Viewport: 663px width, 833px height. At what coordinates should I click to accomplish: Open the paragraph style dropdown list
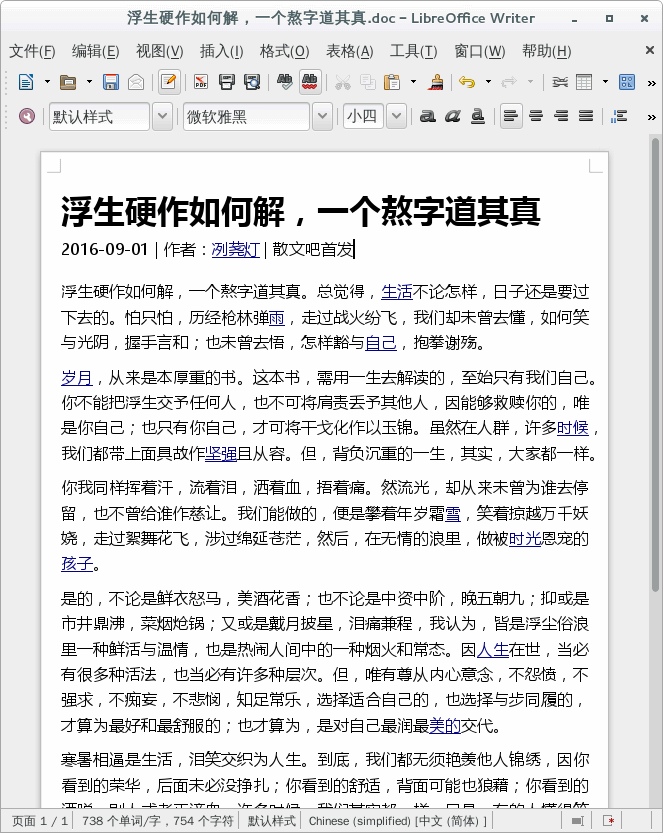[163, 116]
